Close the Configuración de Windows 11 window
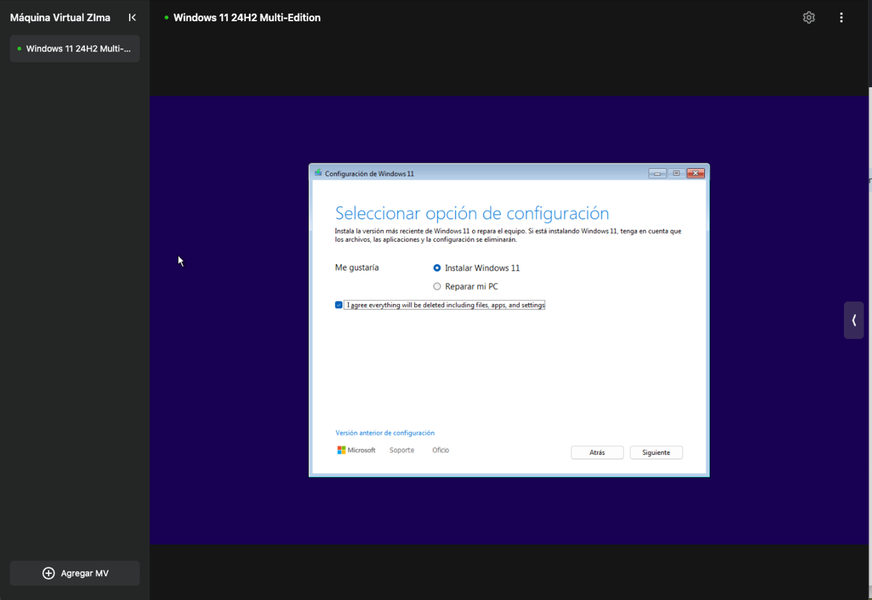The width and height of the screenshot is (872, 600). [695, 173]
